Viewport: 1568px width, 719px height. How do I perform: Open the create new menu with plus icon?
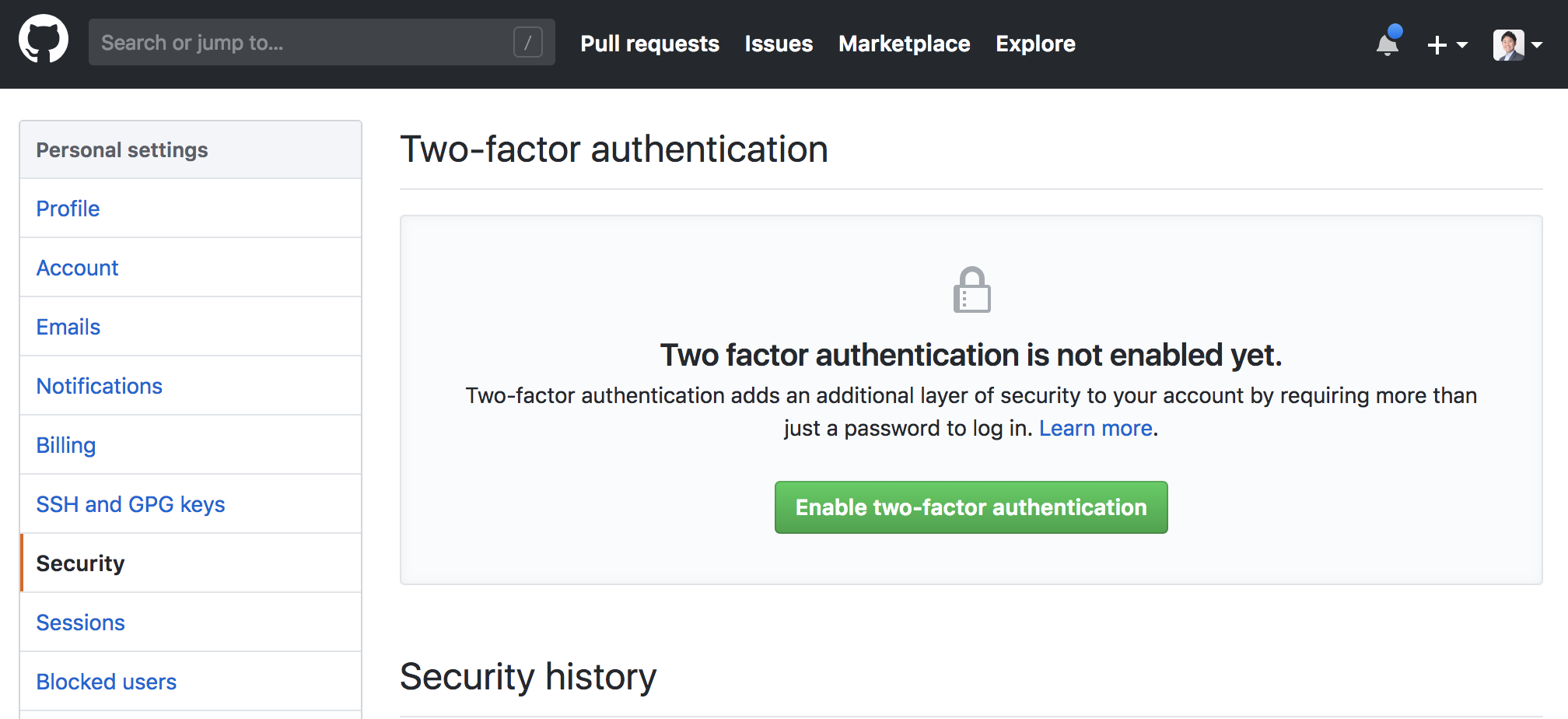click(1435, 45)
